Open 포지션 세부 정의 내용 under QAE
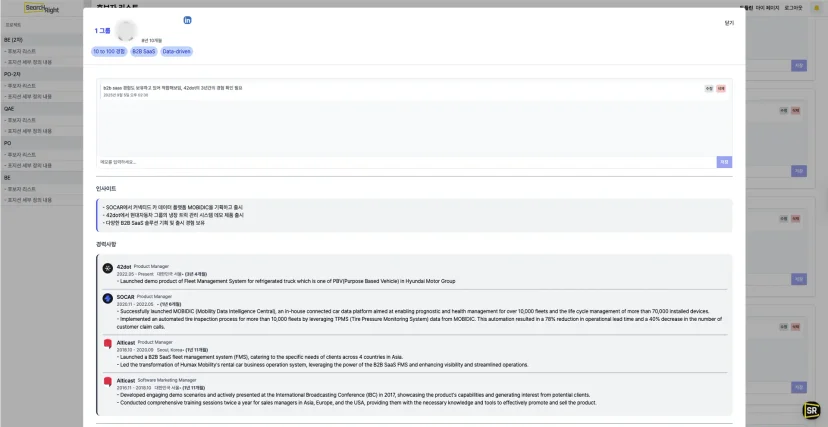The image size is (828, 427). [28, 131]
